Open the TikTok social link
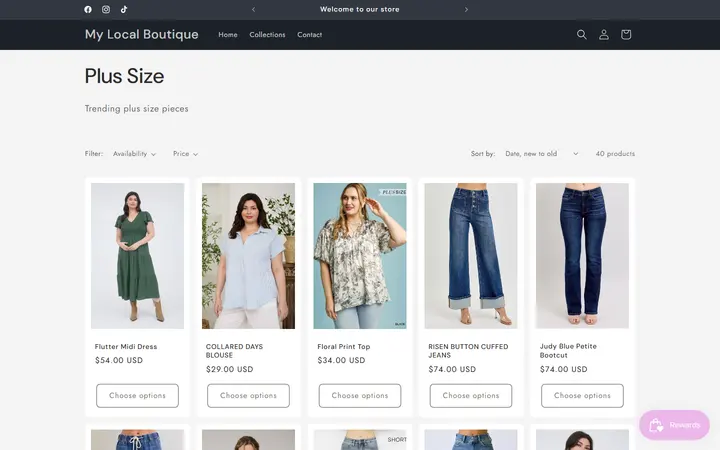The height and width of the screenshot is (450, 720). [x=124, y=9]
